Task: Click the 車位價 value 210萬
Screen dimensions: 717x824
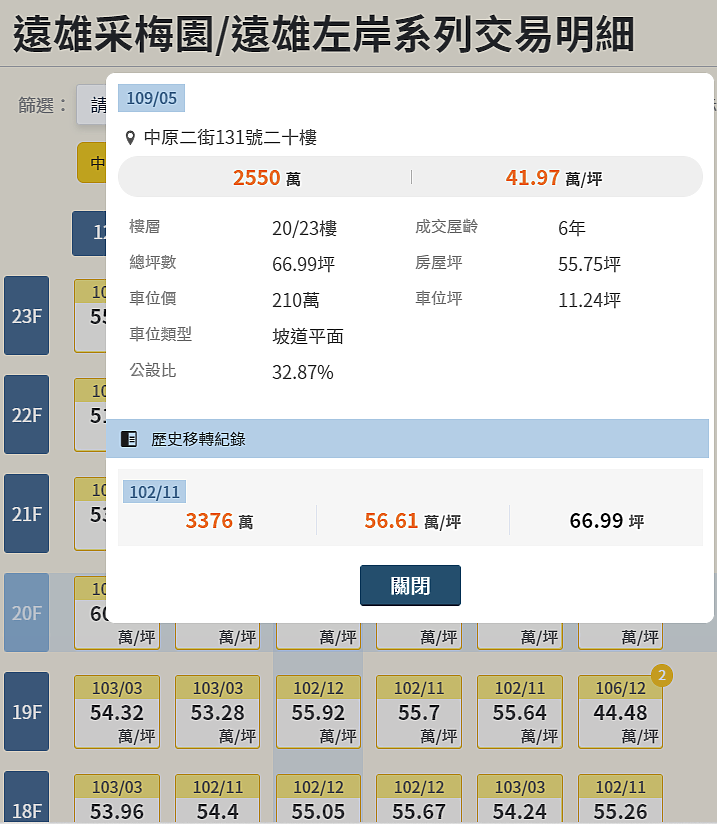Action: pos(295,300)
